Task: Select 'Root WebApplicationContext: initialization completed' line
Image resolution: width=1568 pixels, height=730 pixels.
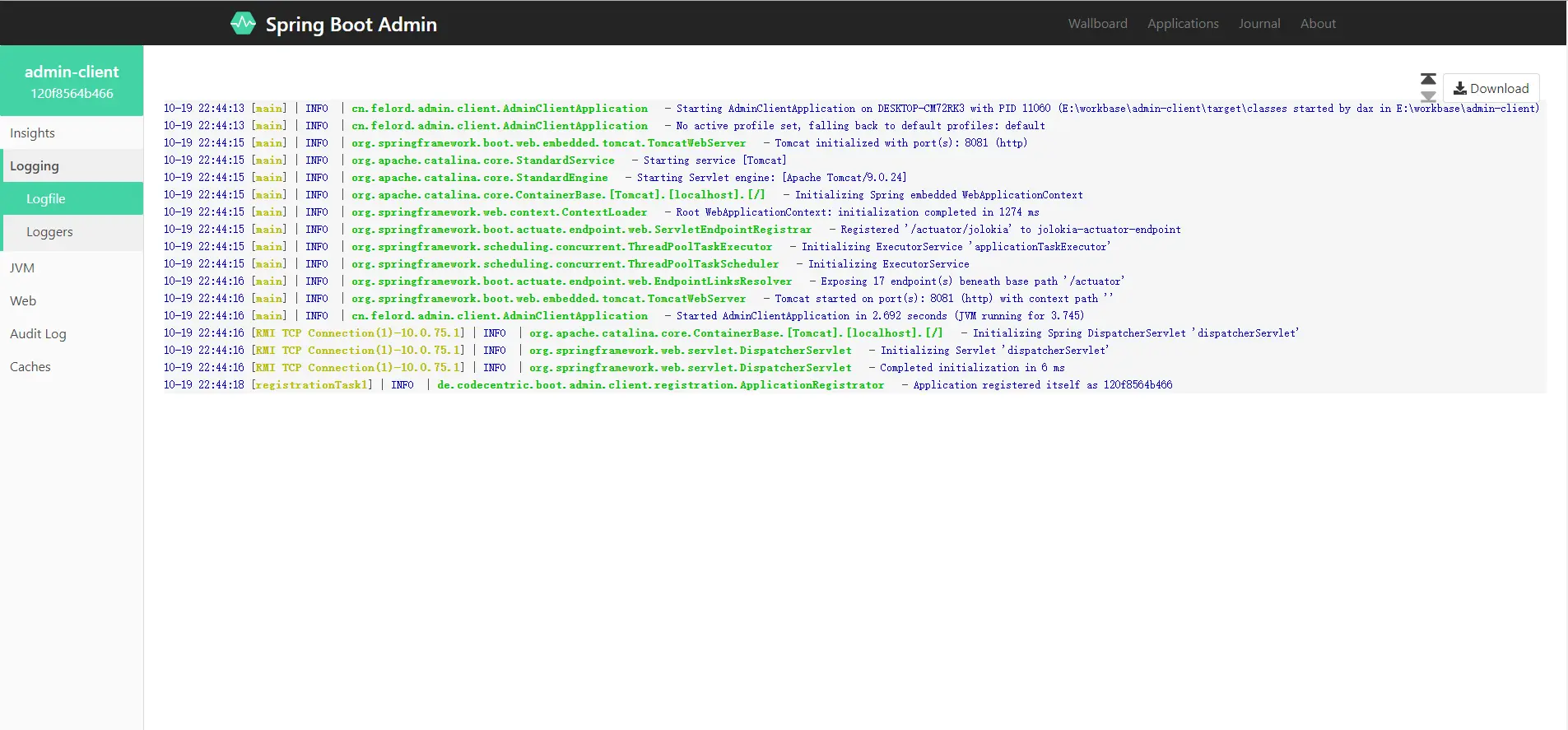Action: 601,212
